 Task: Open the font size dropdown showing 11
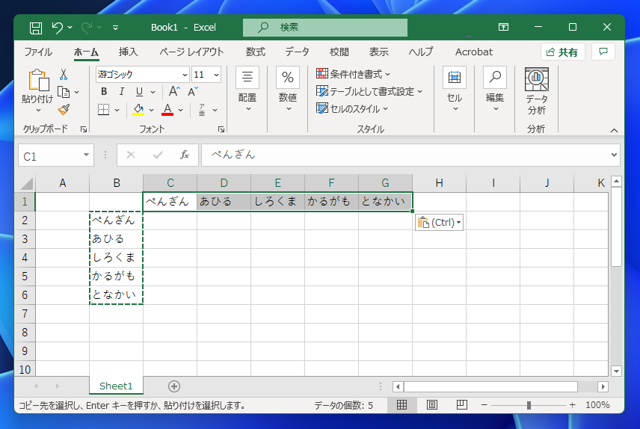point(216,75)
